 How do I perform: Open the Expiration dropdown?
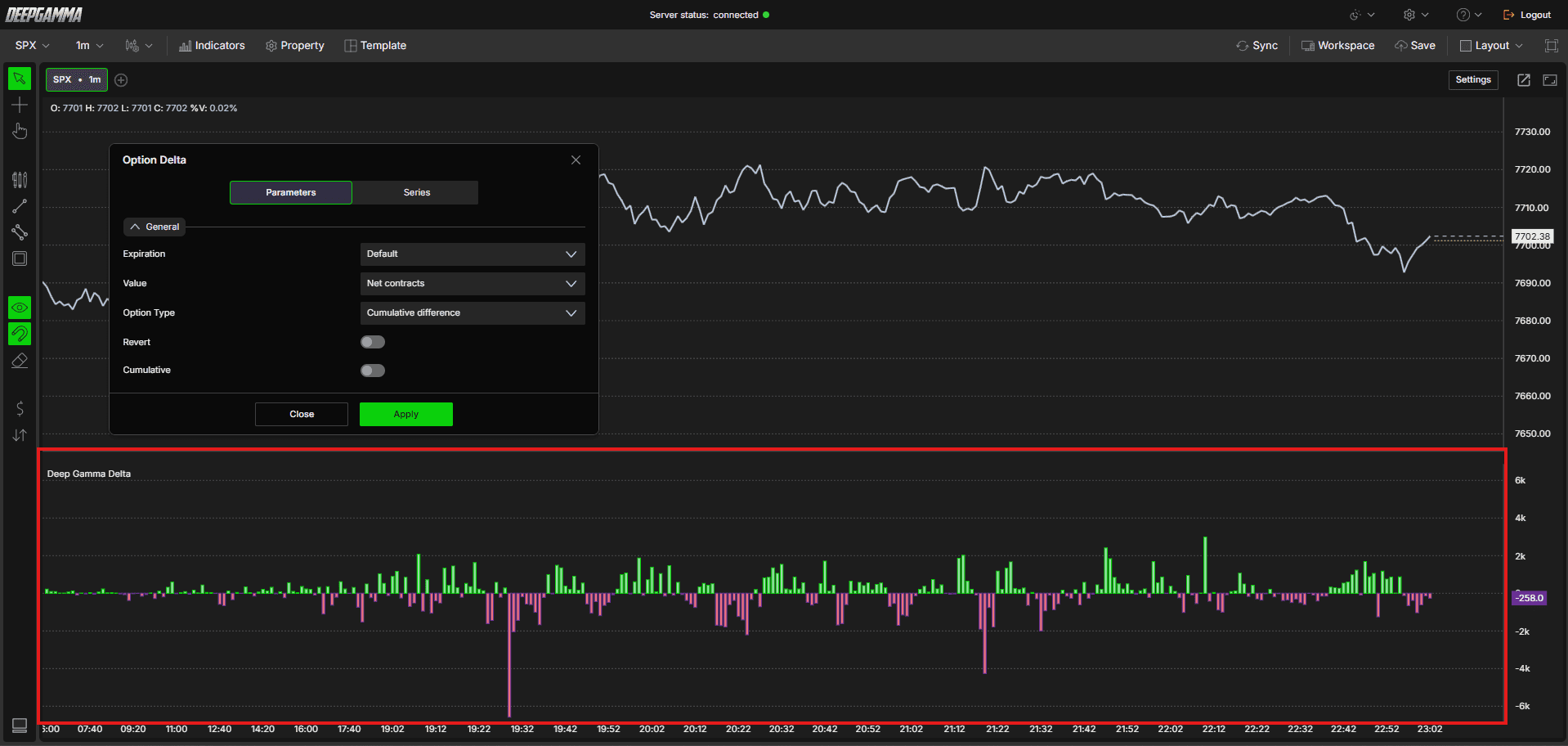pyautogui.click(x=473, y=254)
